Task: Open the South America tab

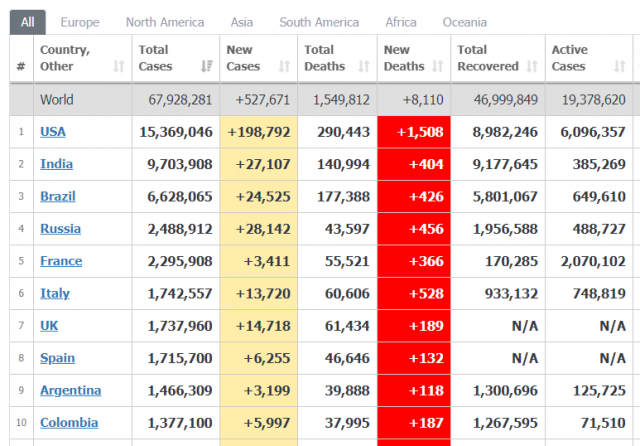Action: [319, 22]
